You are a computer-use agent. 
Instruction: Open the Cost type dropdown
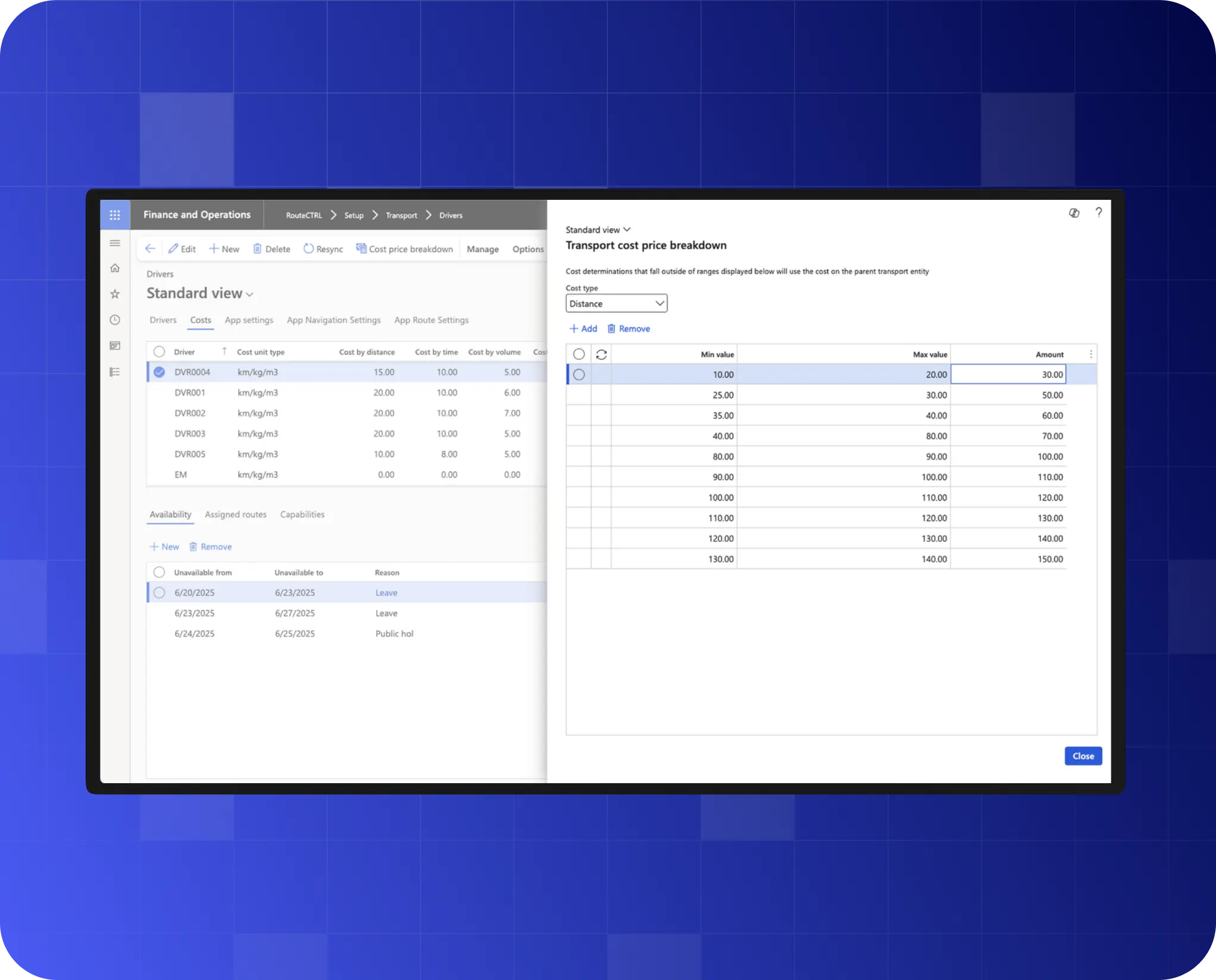click(x=616, y=303)
